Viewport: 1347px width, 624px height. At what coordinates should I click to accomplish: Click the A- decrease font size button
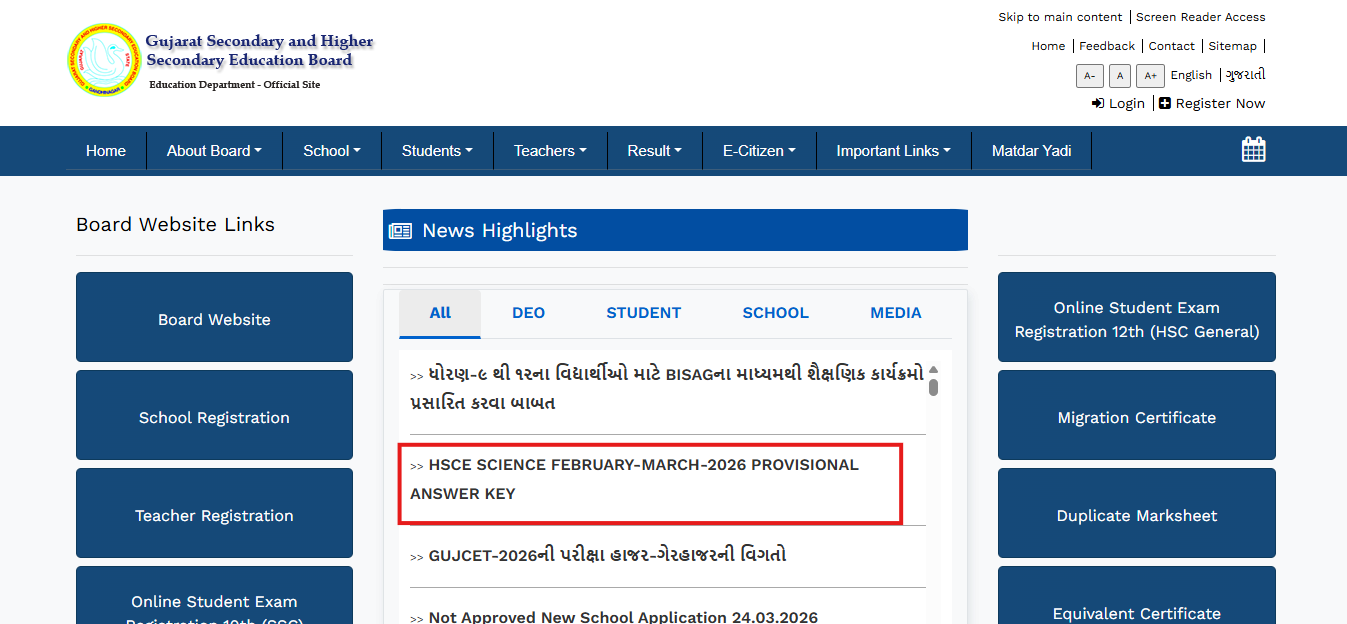pos(1089,76)
